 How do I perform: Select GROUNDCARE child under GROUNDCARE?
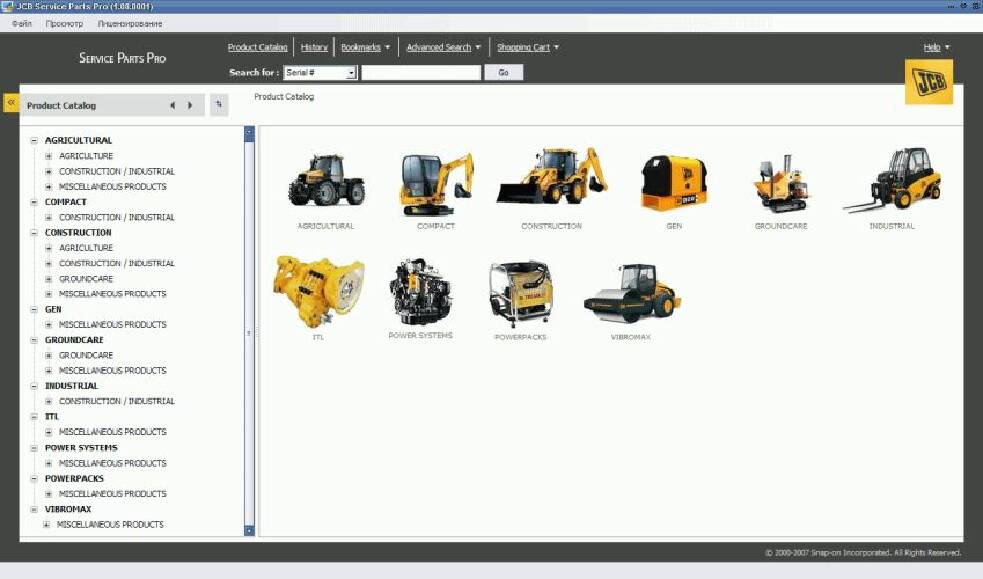[86, 355]
